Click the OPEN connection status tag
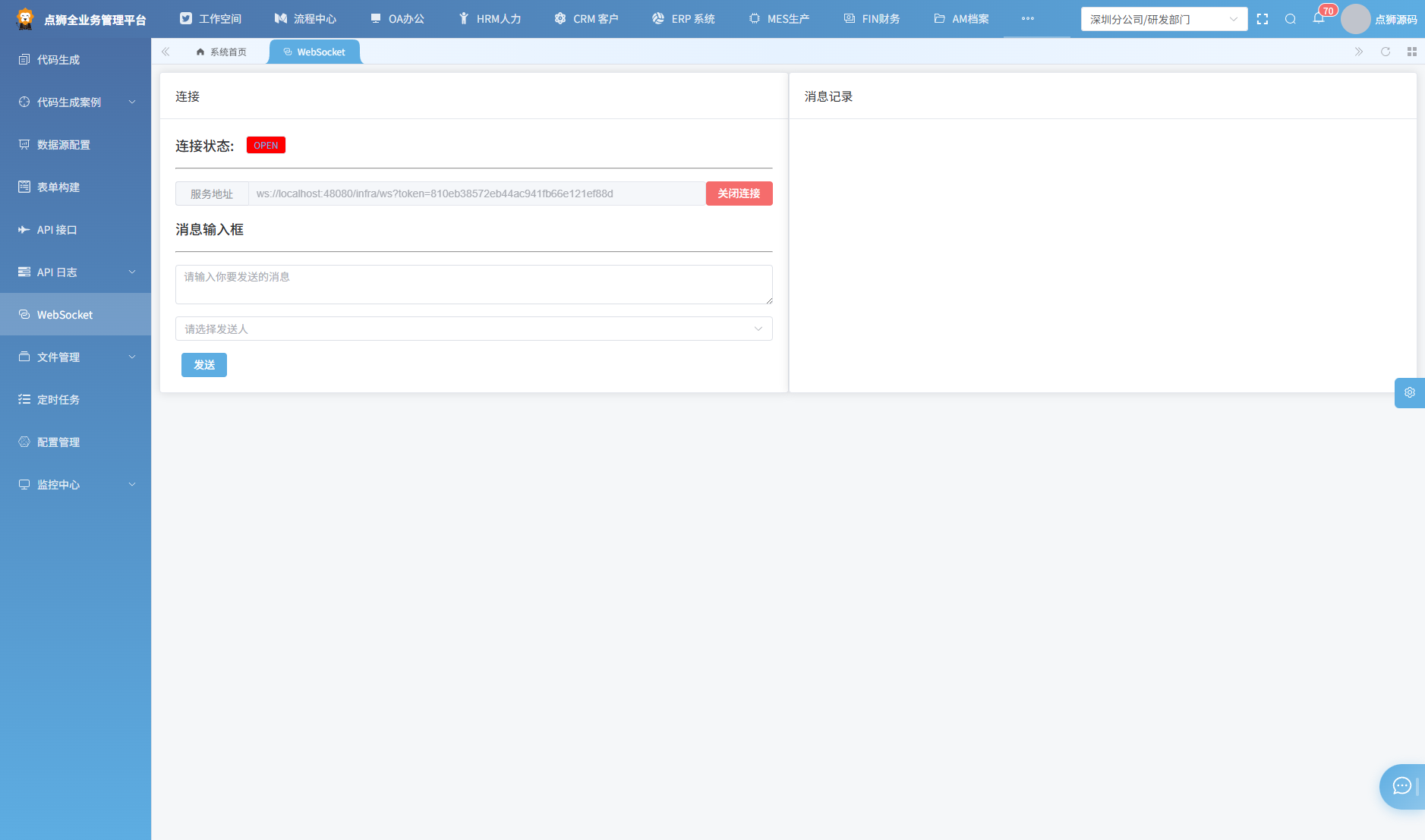Viewport: 1425px width, 840px height. pyautogui.click(x=266, y=146)
